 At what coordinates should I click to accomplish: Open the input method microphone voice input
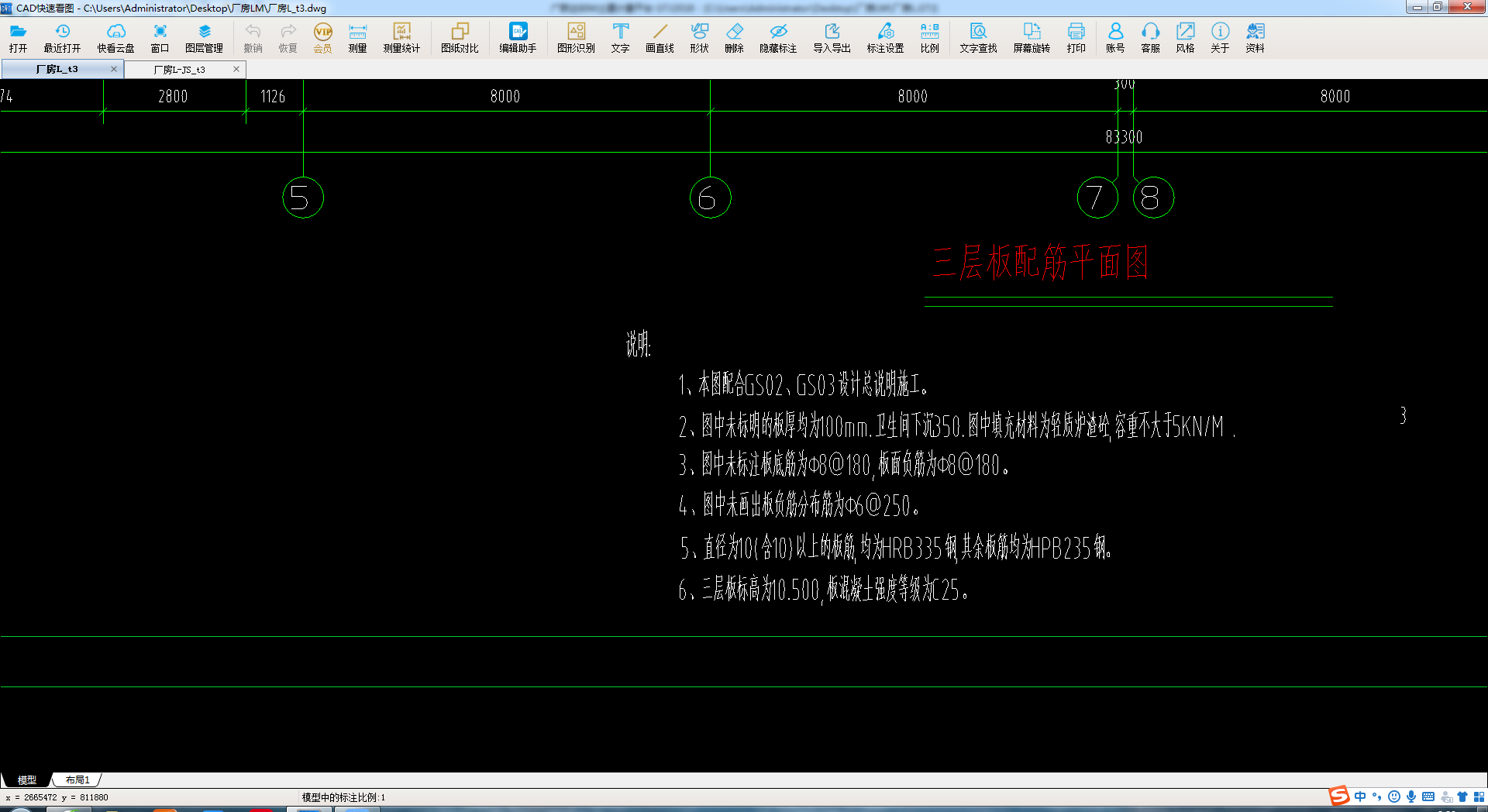coord(1411,797)
